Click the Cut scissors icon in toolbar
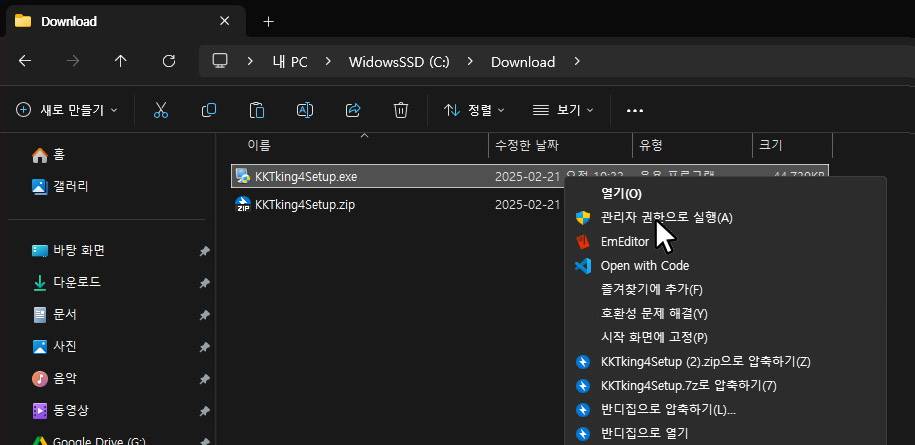Viewport: 915px width, 445px height. pyautogui.click(x=161, y=110)
